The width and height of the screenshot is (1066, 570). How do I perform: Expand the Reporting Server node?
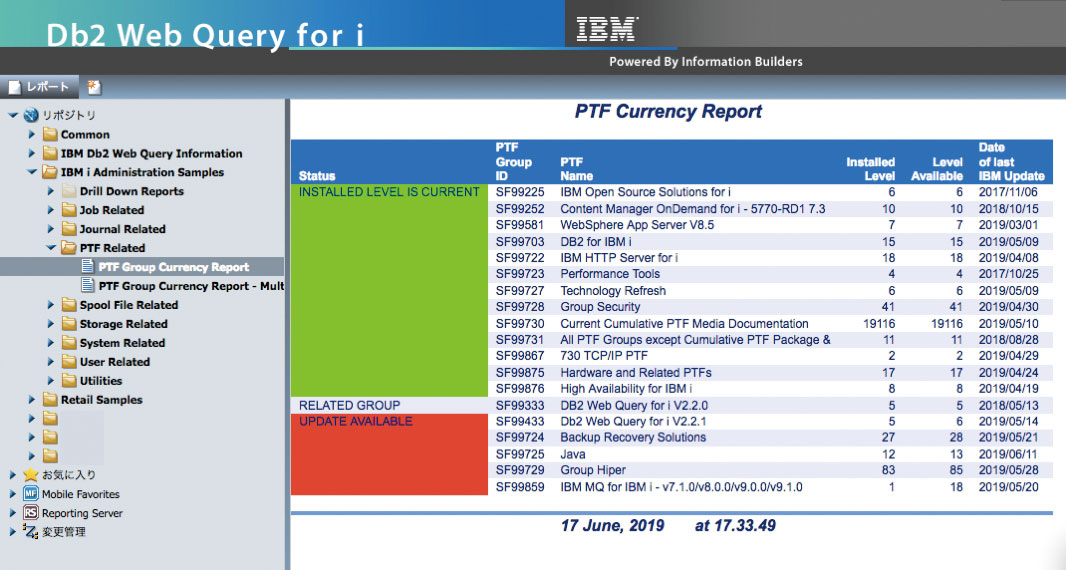tap(13, 513)
